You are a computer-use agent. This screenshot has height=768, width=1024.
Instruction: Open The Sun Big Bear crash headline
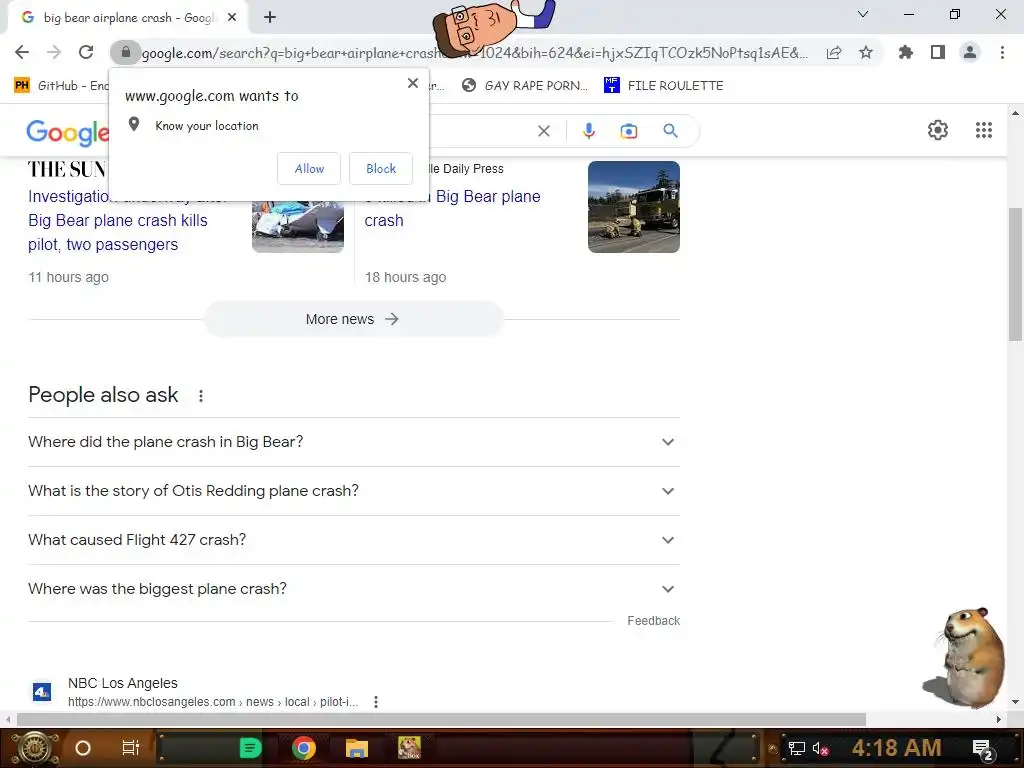point(118,220)
